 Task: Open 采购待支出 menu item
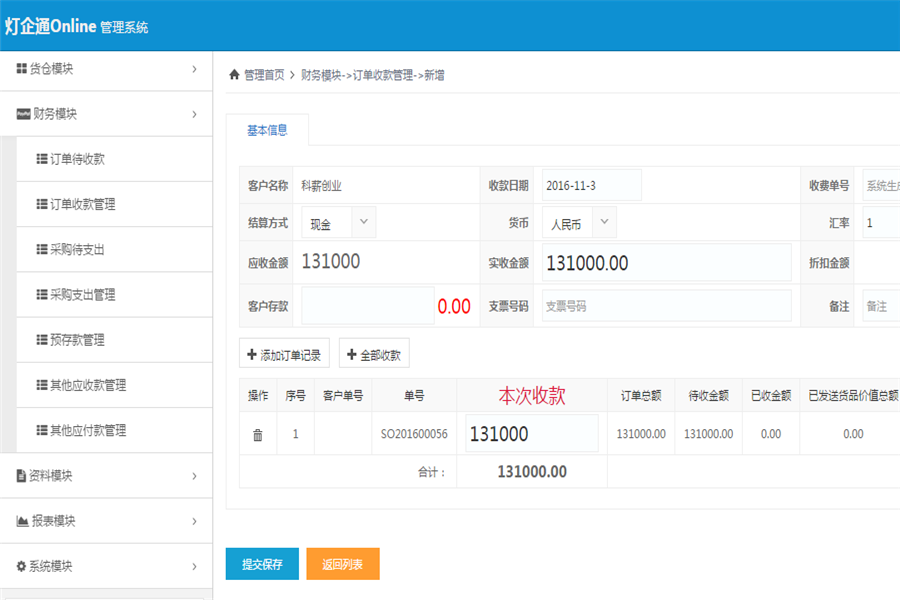(114, 250)
